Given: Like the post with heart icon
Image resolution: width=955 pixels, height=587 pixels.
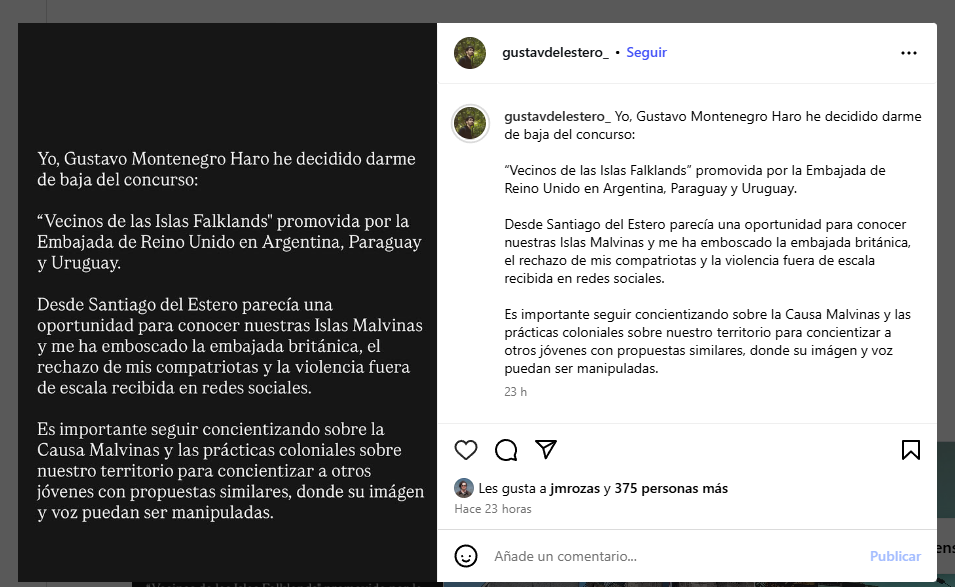Looking at the screenshot, I should [x=466, y=450].
